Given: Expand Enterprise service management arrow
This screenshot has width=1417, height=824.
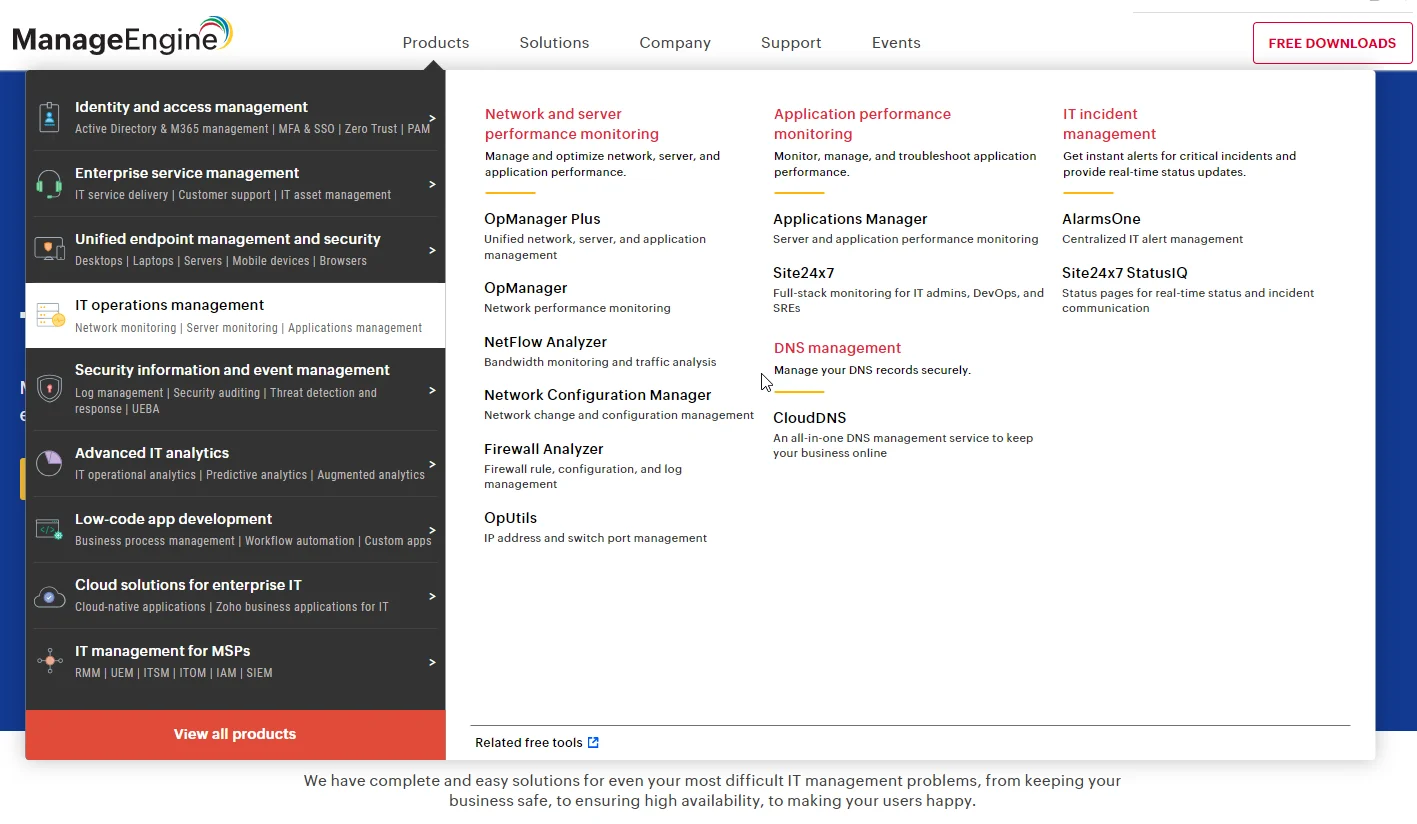Looking at the screenshot, I should coord(432,184).
